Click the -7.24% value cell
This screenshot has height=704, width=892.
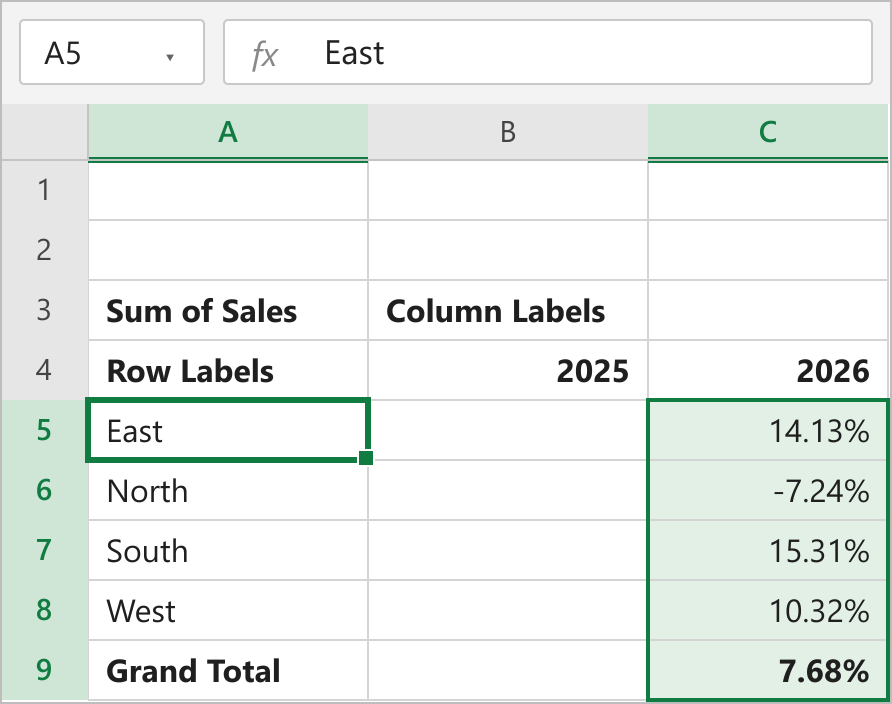coord(768,490)
